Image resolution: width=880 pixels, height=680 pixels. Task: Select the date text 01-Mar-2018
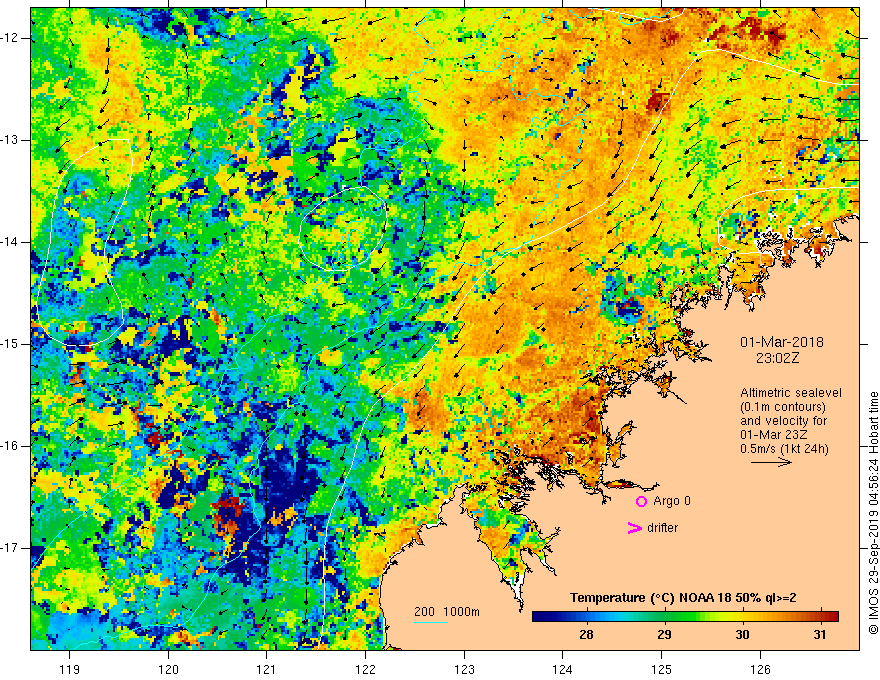(782, 342)
